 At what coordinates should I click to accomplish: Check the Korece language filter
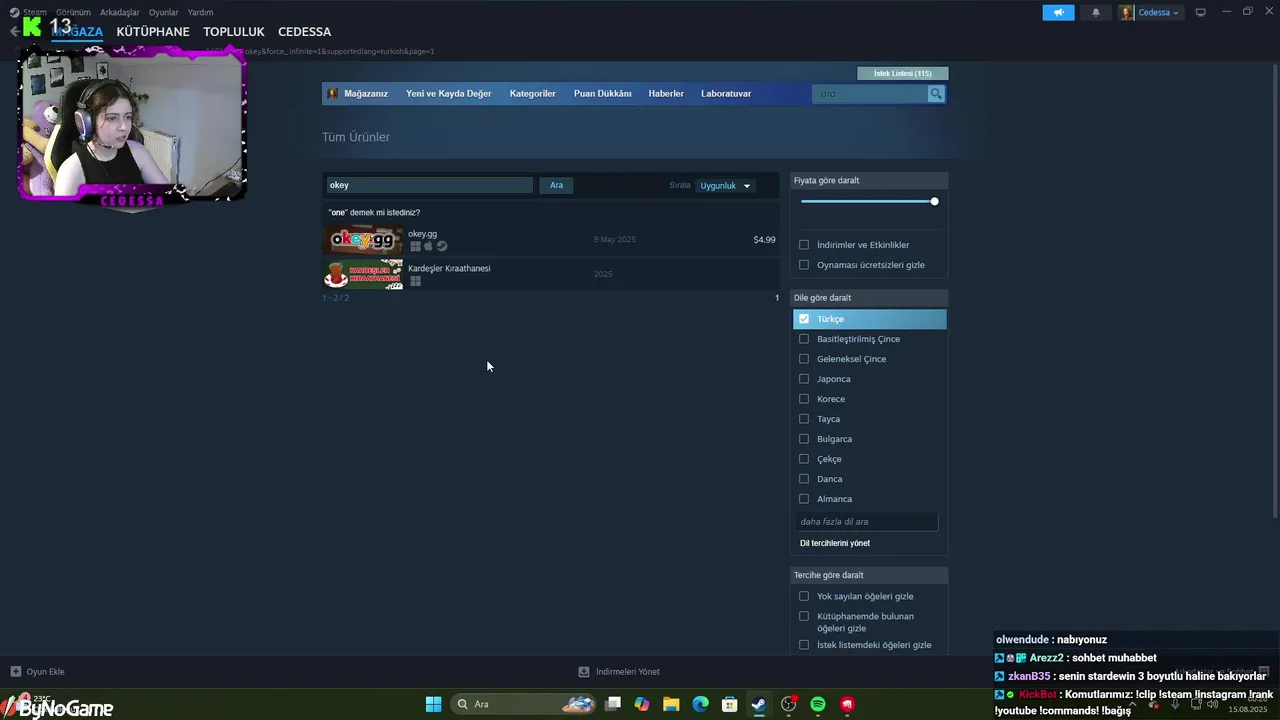(x=804, y=399)
